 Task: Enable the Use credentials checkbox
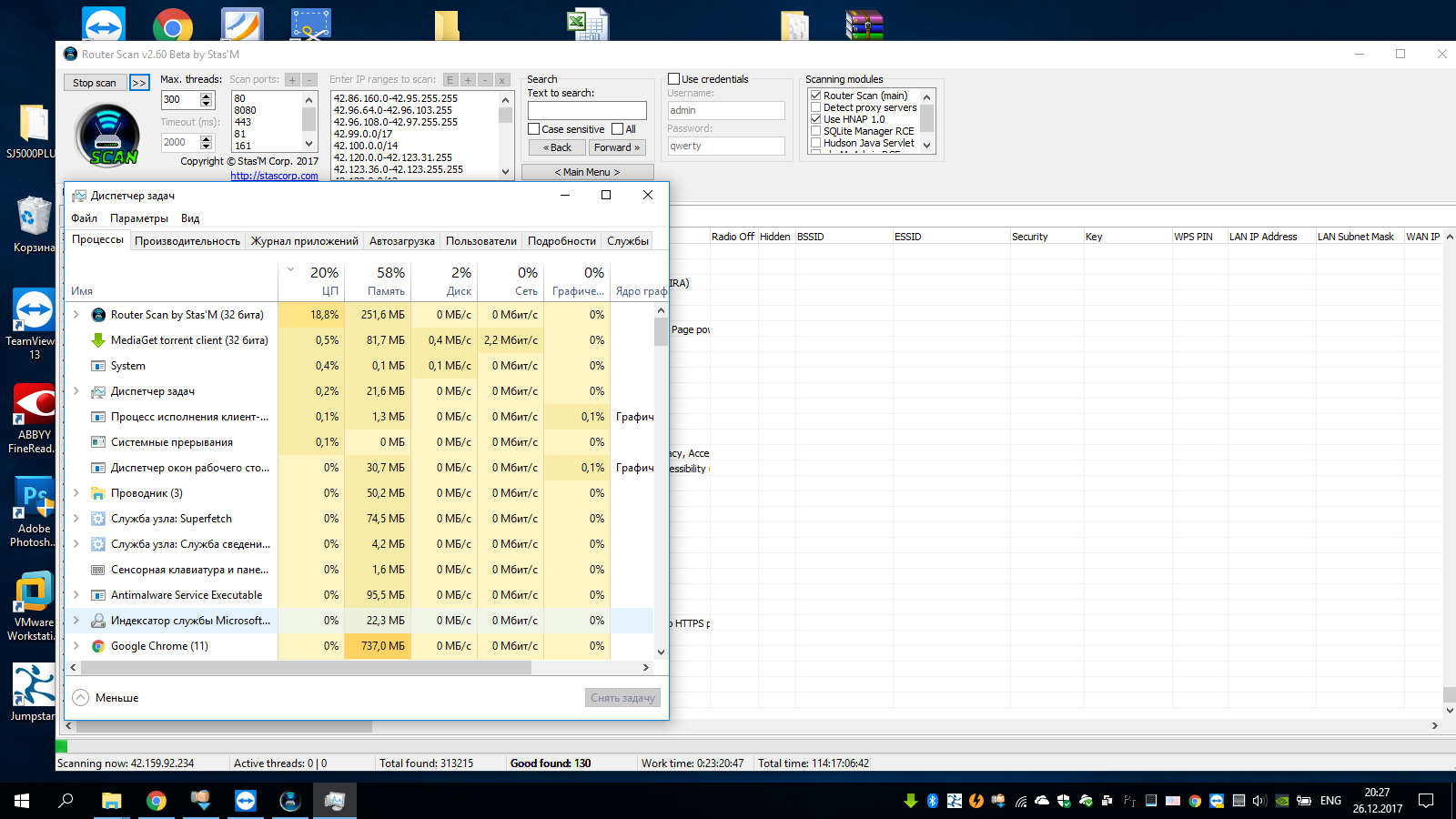click(x=674, y=79)
